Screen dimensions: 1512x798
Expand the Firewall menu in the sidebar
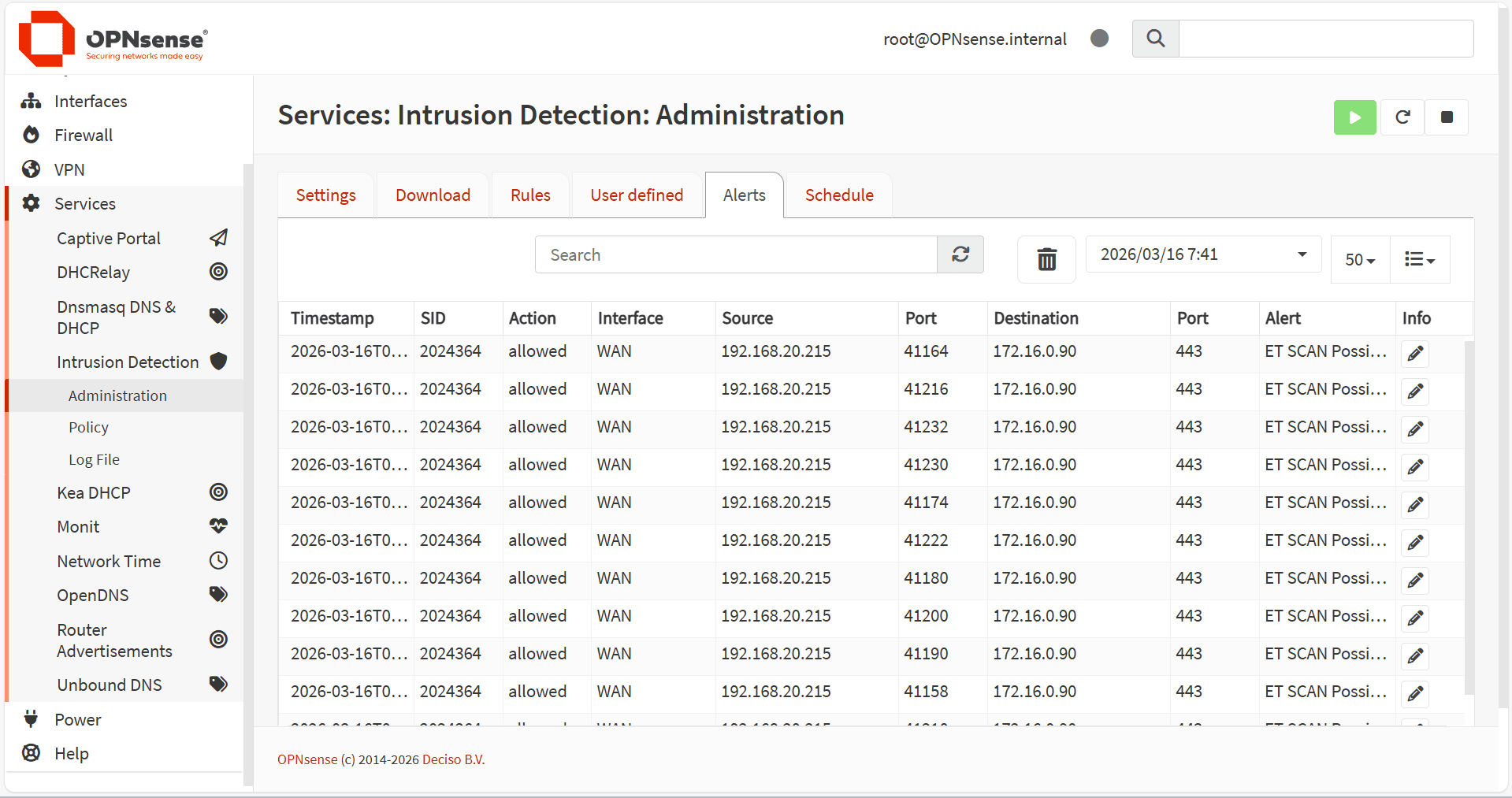(x=84, y=135)
